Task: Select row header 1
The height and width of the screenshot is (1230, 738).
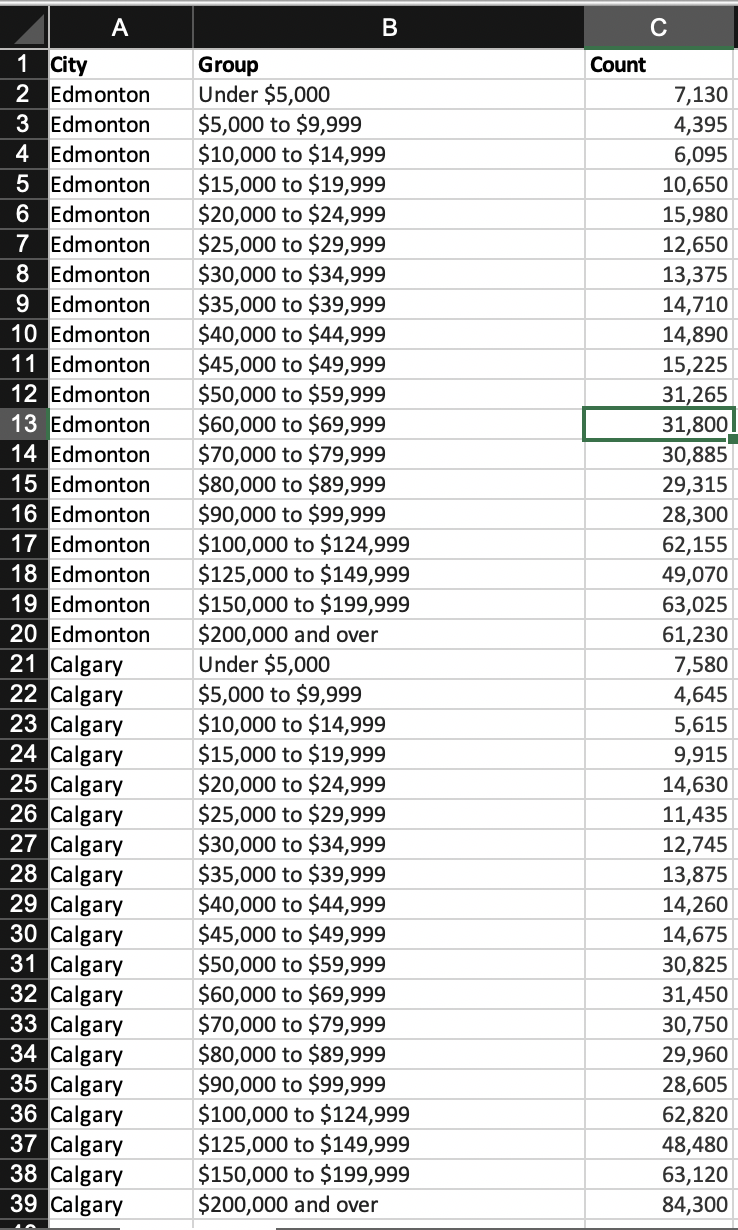Action: pos(24,64)
